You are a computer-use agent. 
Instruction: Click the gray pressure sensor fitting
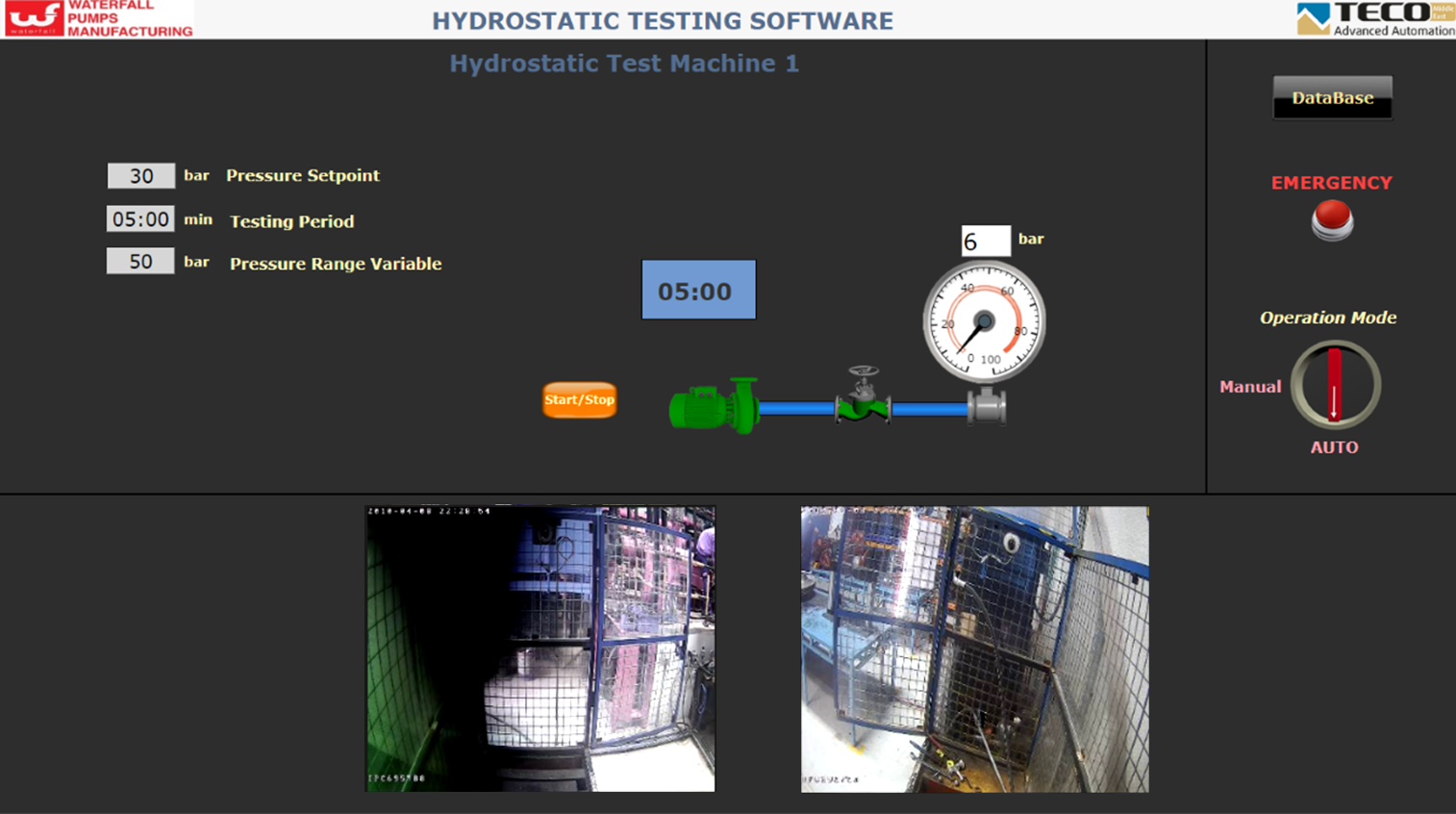point(987,407)
